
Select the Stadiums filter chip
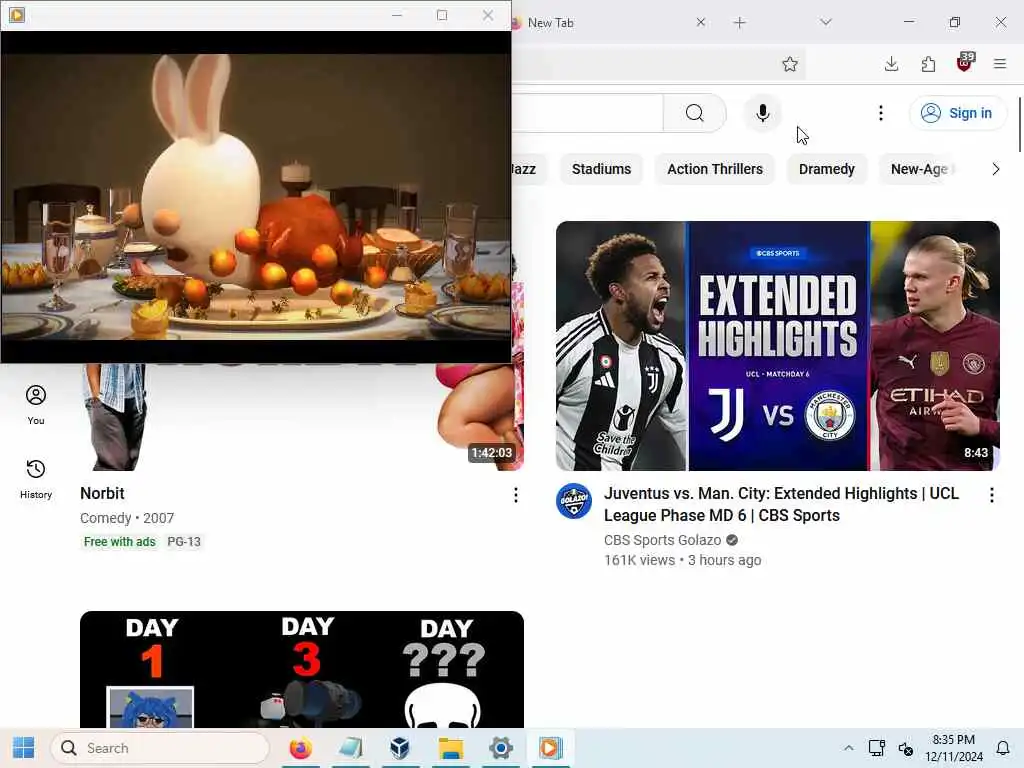[601, 169]
